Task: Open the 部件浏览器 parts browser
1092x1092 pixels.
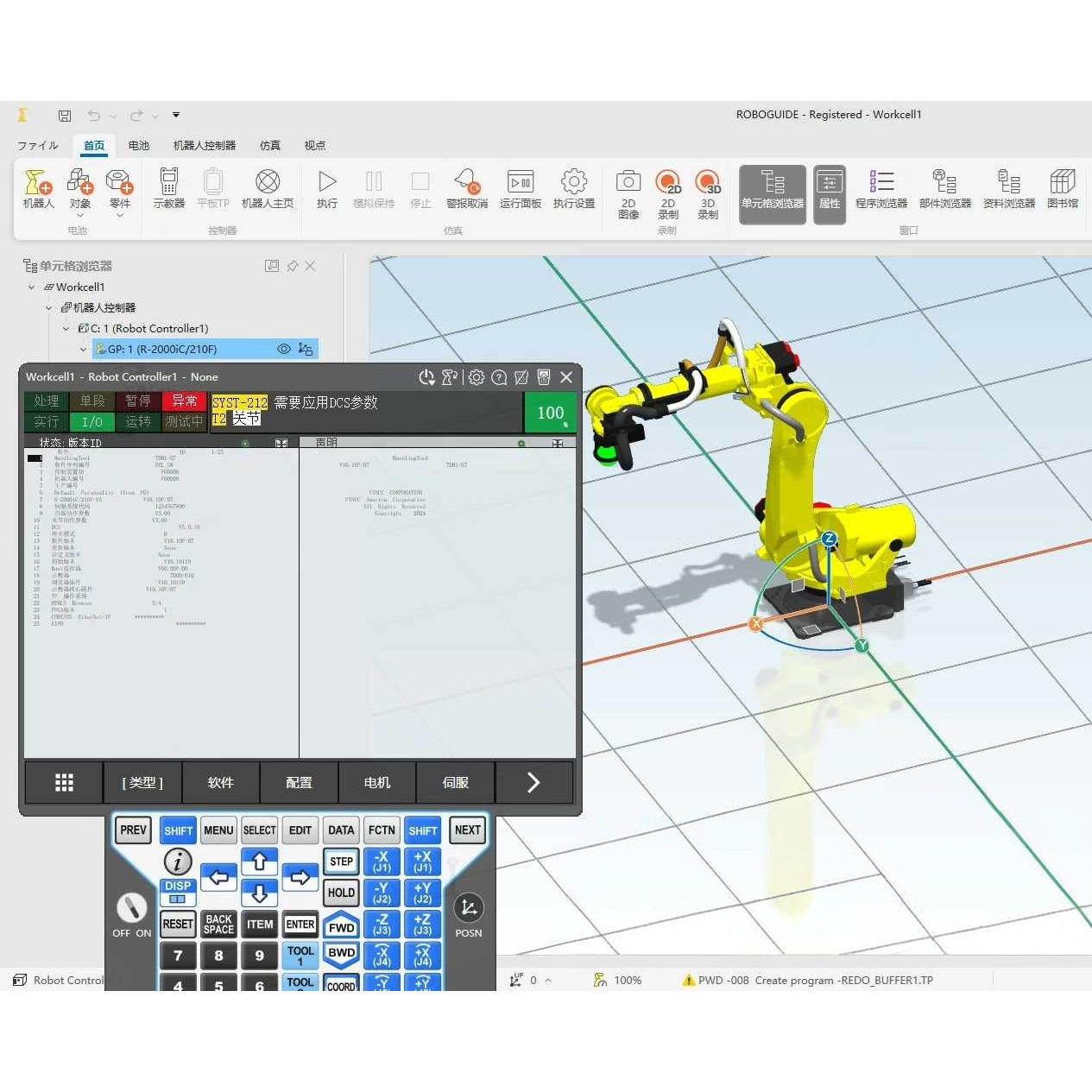Action: (x=945, y=190)
